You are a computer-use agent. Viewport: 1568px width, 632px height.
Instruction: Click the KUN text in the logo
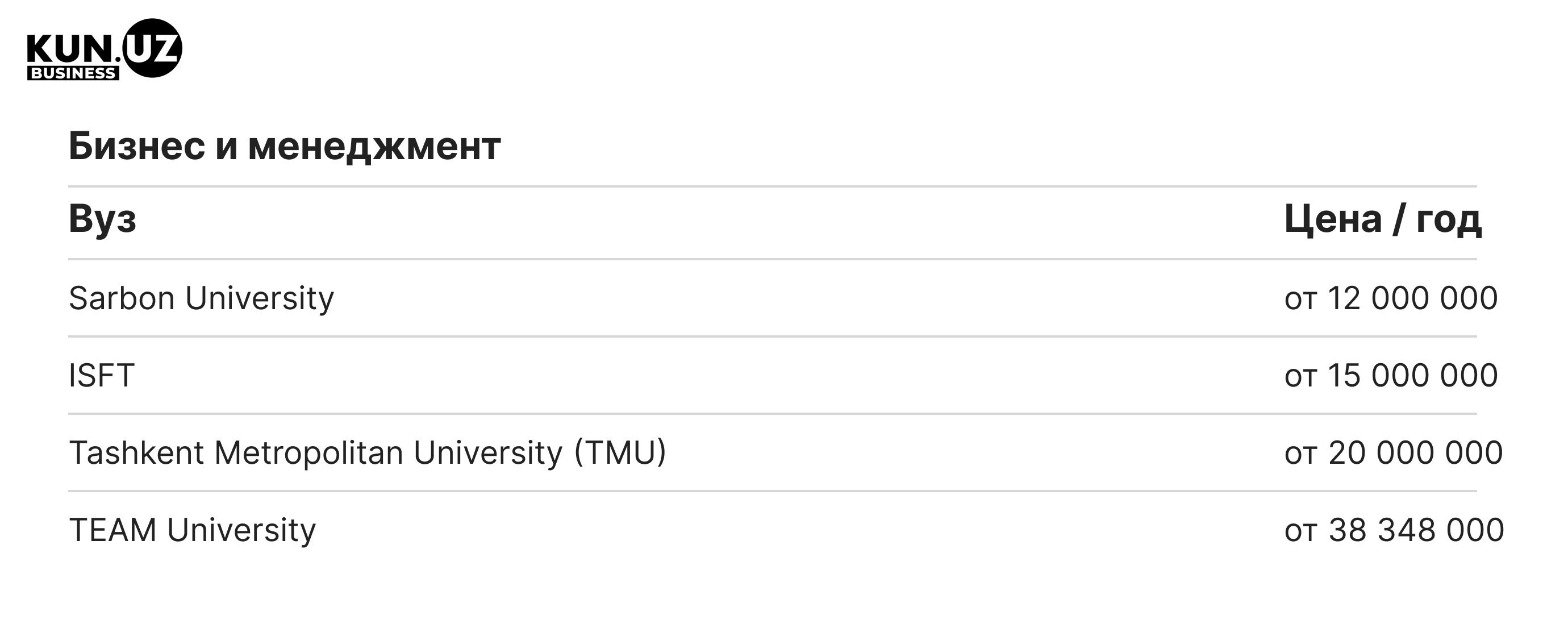click(x=69, y=50)
